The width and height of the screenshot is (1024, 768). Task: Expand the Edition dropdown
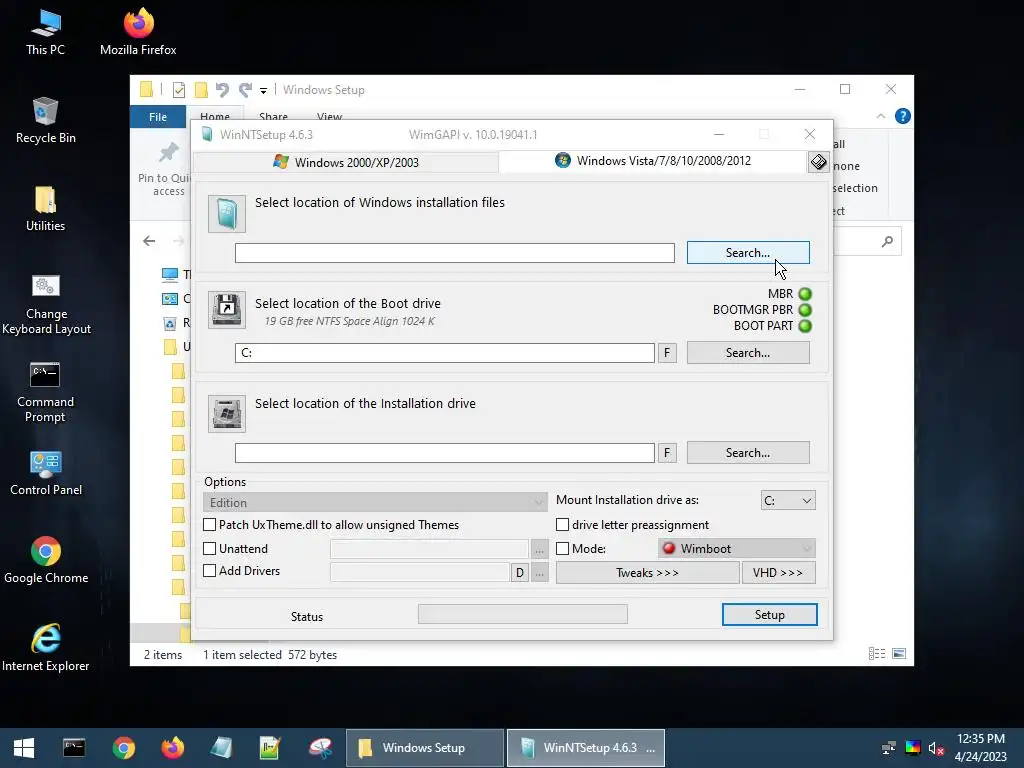[375, 502]
